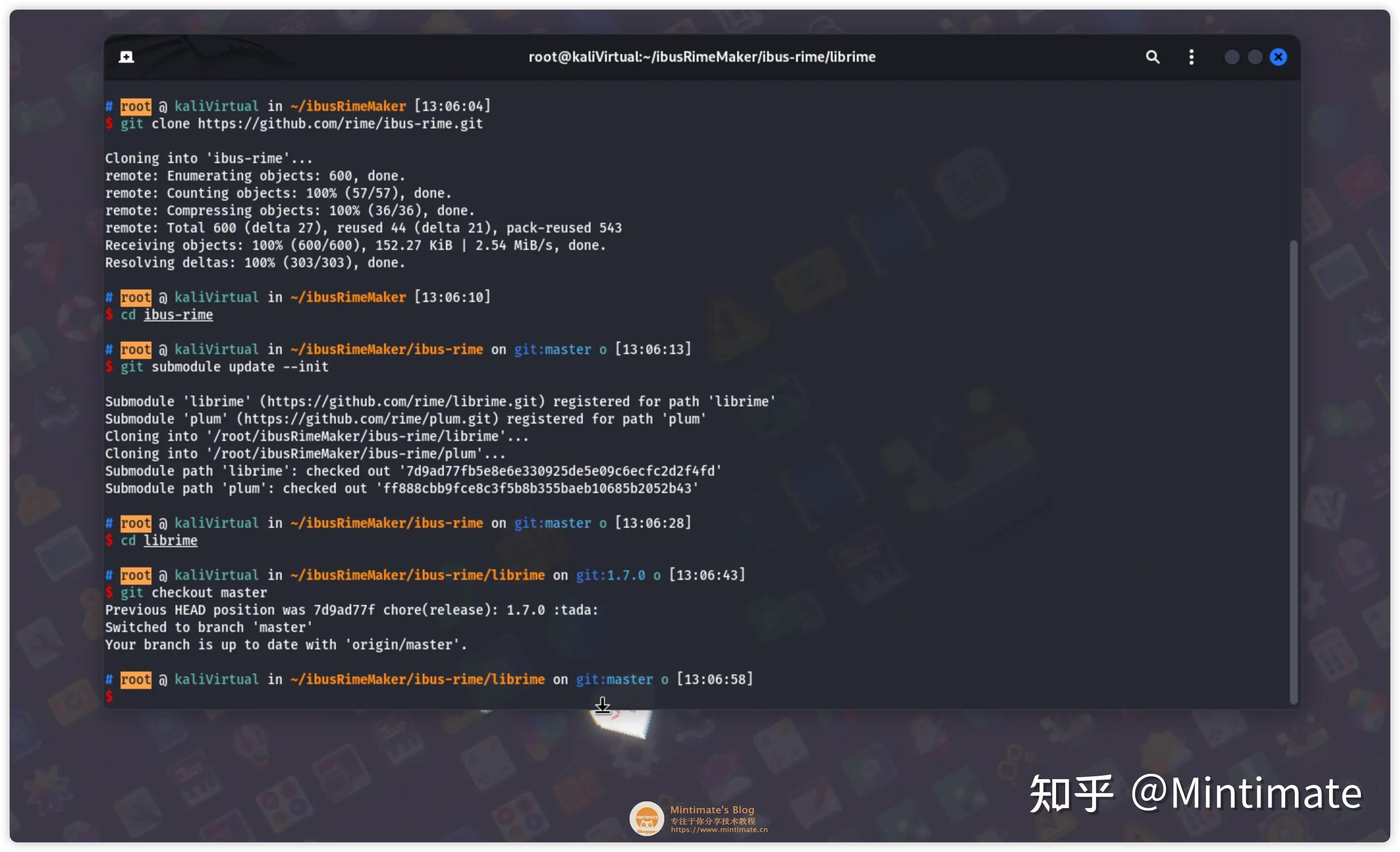
Task: Open the three-dot terminal menu
Action: coord(1192,57)
